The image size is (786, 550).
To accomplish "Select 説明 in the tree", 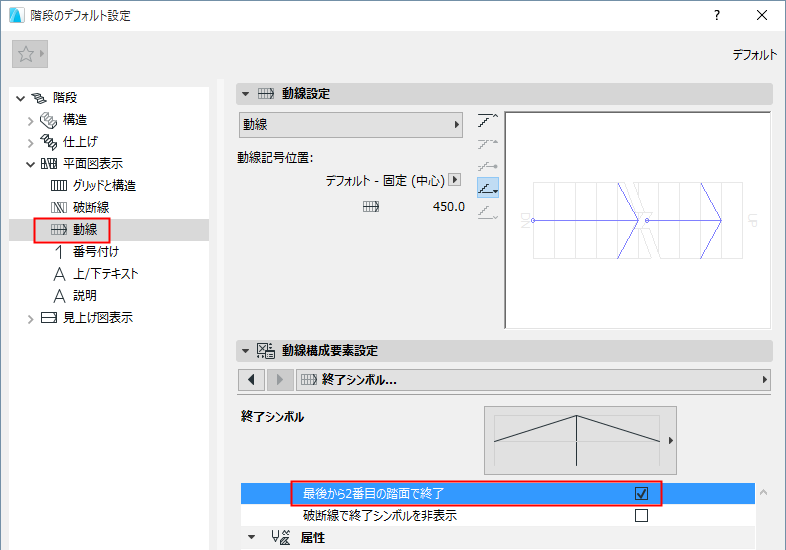I will tap(85, 296).
